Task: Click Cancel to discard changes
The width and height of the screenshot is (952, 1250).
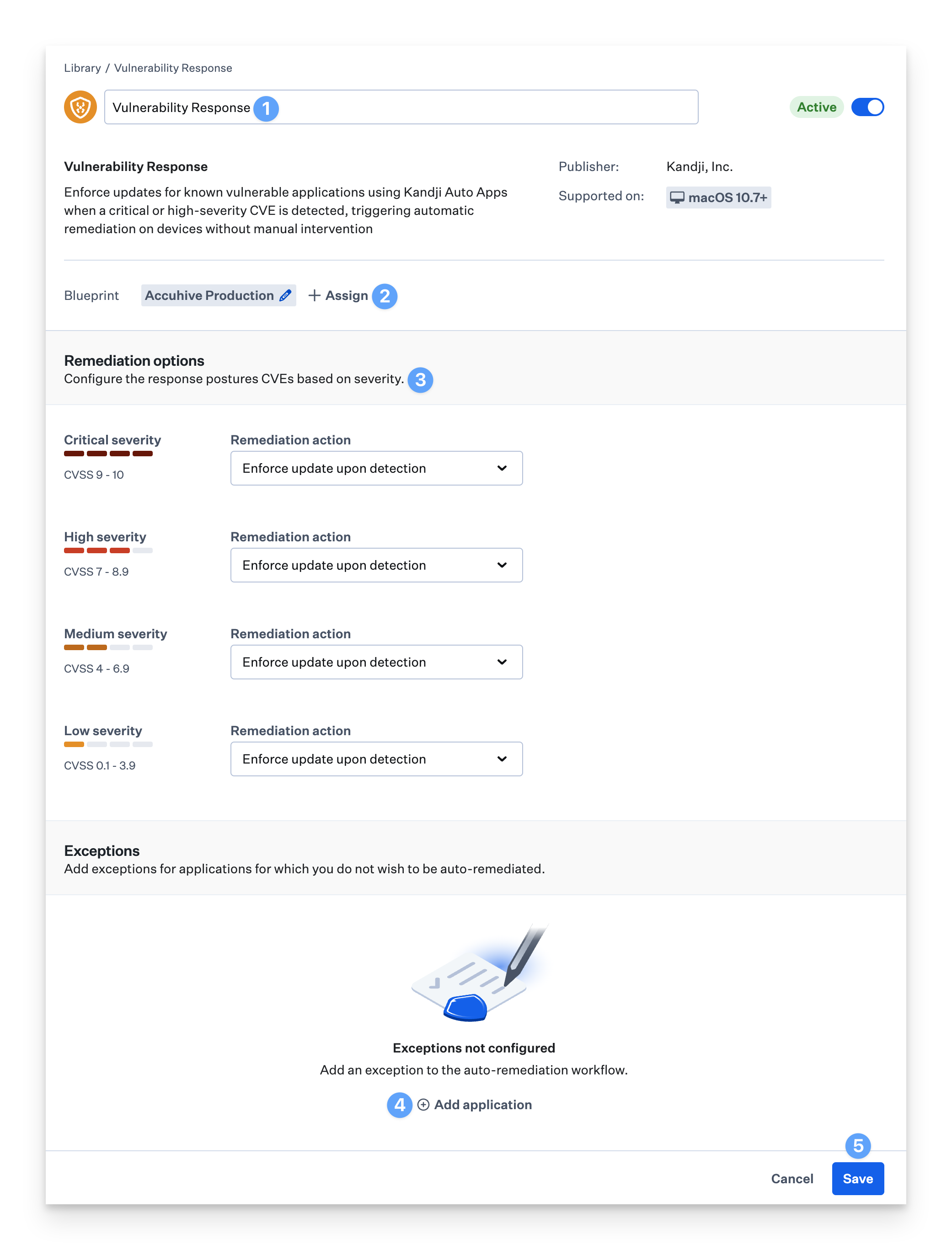Action: pyautogui.click(x=792, y=1179)
